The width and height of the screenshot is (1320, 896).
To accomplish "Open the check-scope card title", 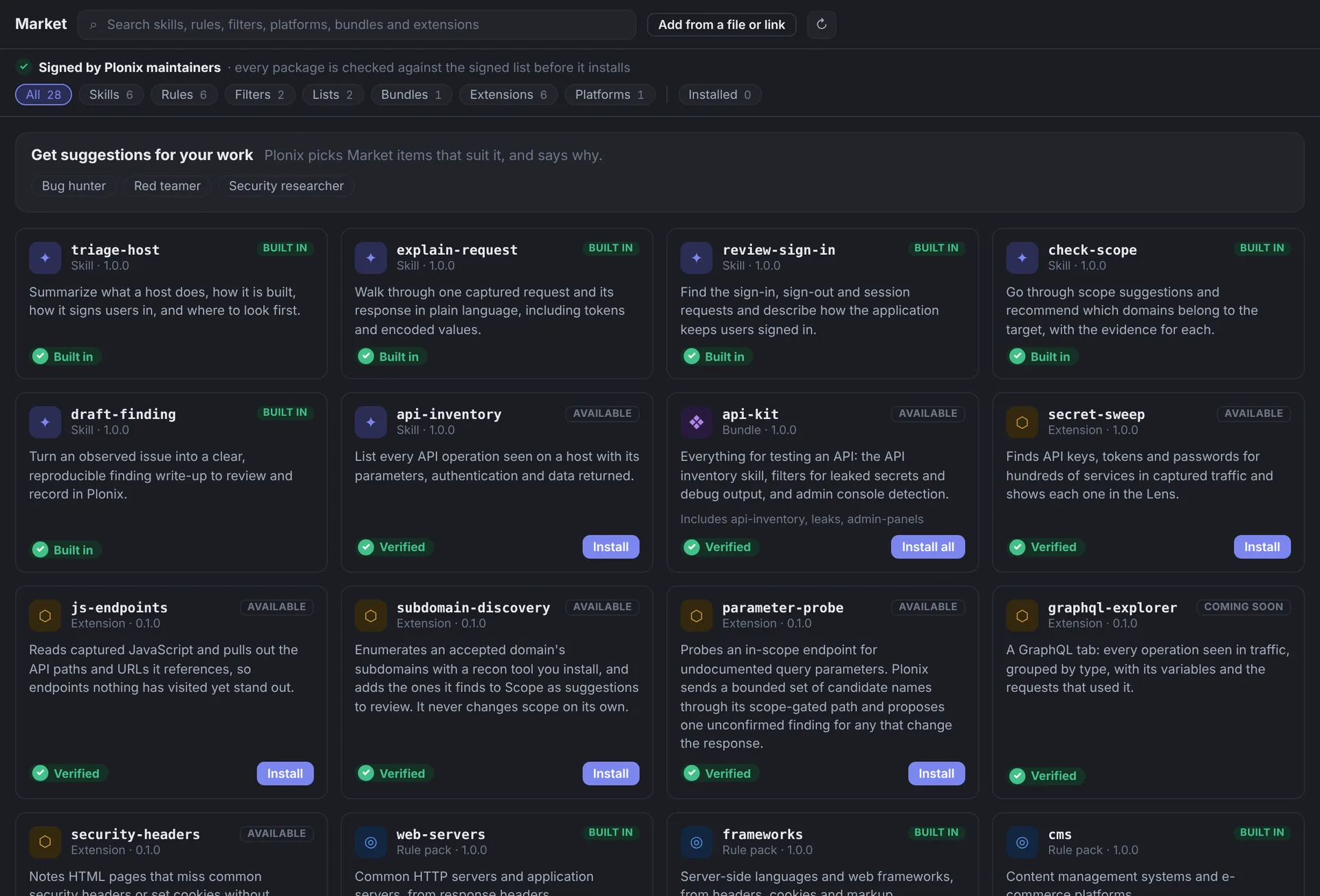I will pyautogui.click(x=1092, y=250).
